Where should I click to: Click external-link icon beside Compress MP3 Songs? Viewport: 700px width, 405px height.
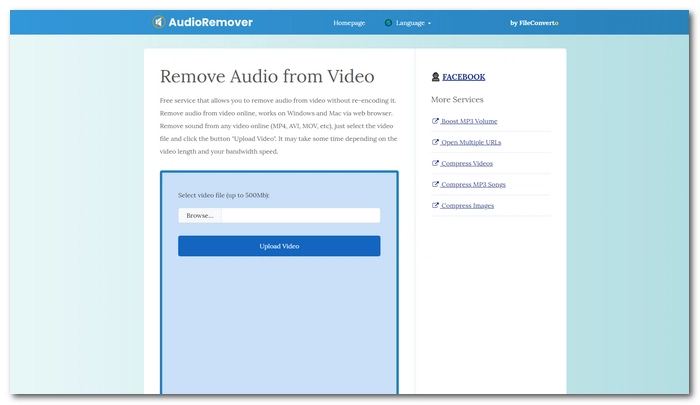pos(435,184)
